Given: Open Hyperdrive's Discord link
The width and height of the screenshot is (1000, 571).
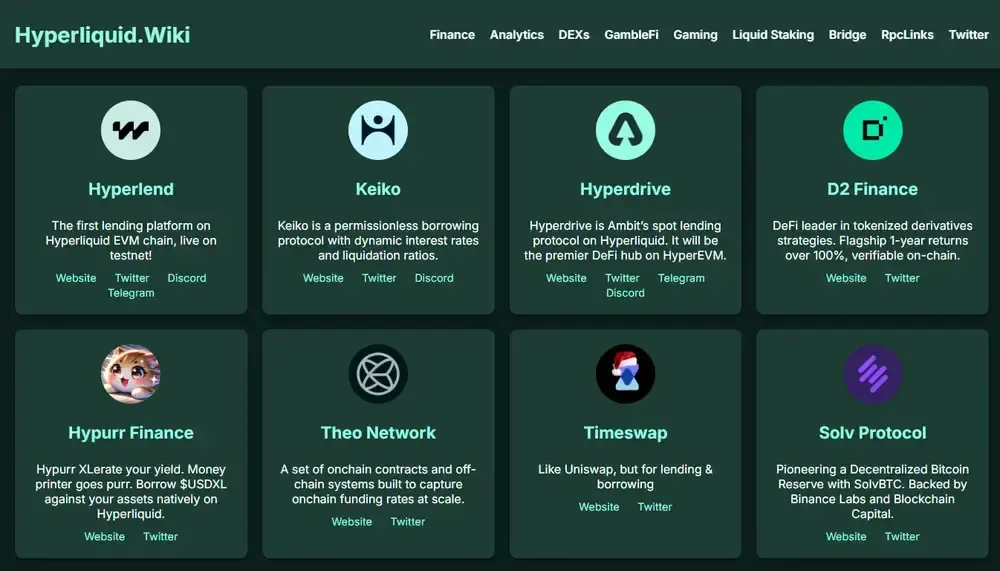Looking at the screenshot, I should (625, 293).
